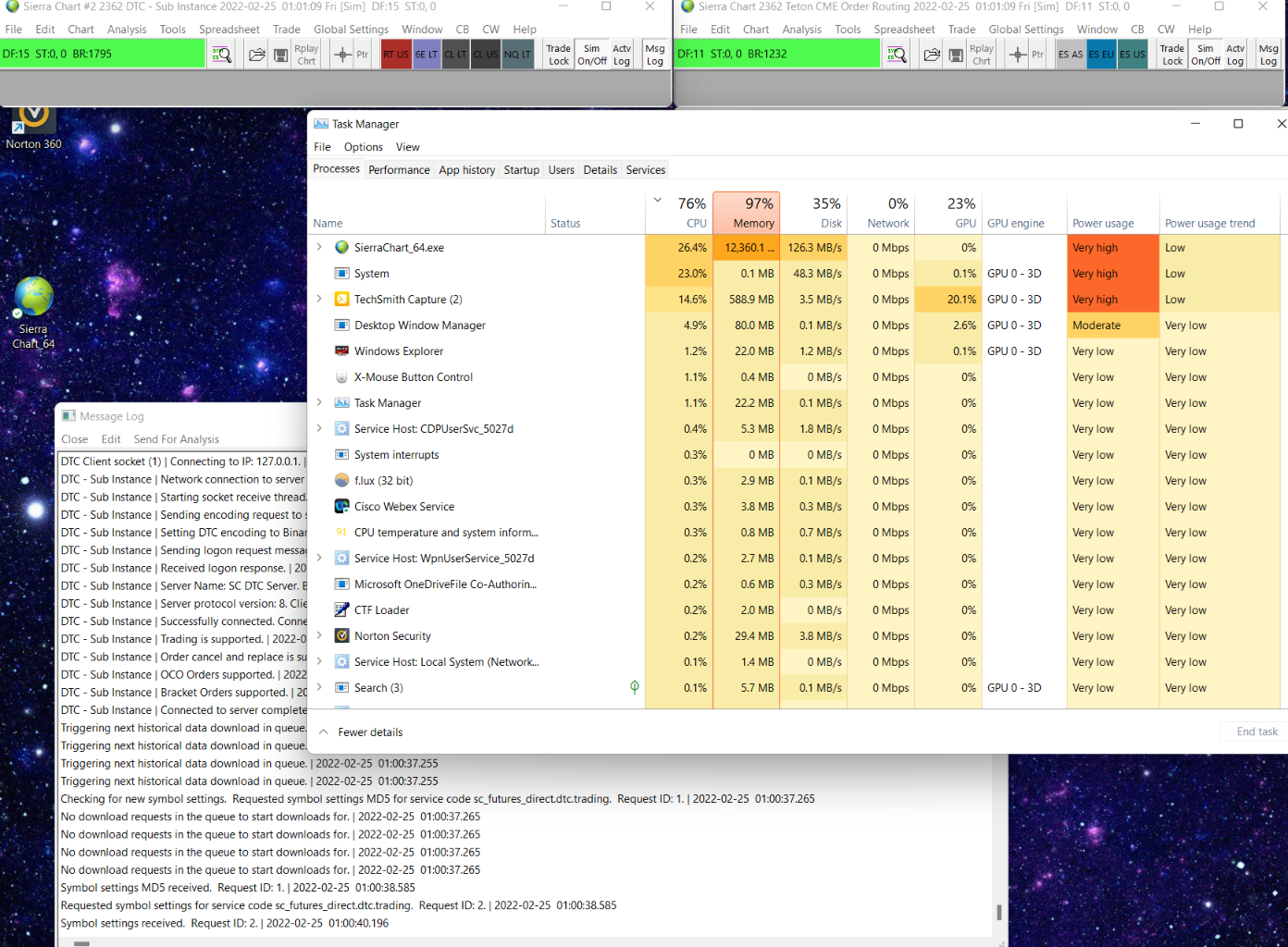Expand Service Host: WpnUserService_5027d

pyautogui.click(x=319, y=558)
